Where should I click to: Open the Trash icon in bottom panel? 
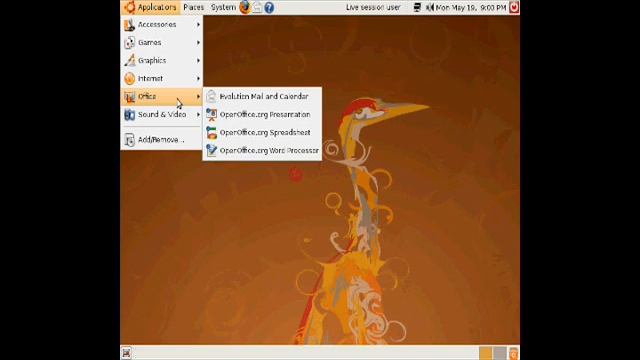(513, 353)
